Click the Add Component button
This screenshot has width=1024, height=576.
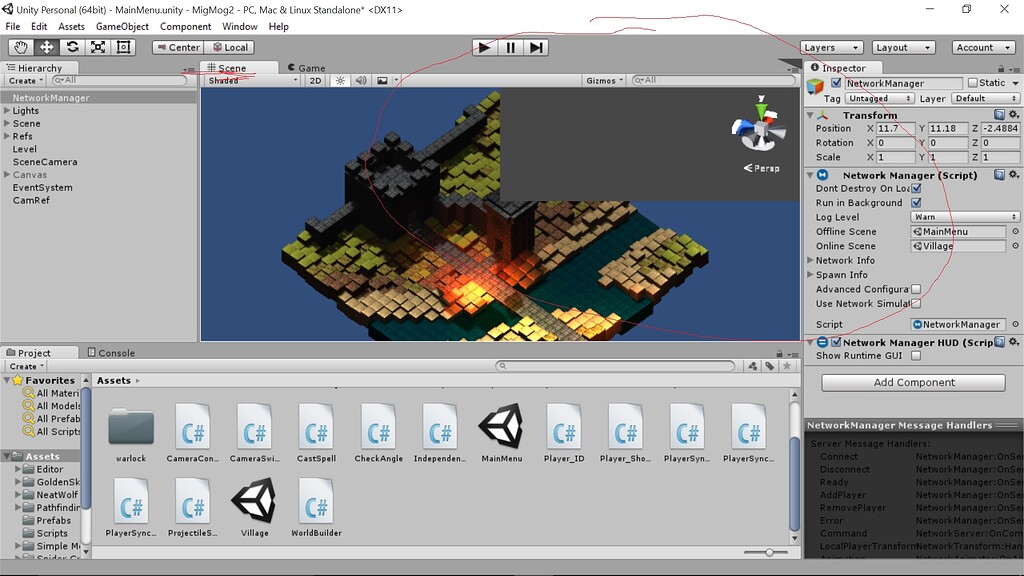[x=912, y=382]
